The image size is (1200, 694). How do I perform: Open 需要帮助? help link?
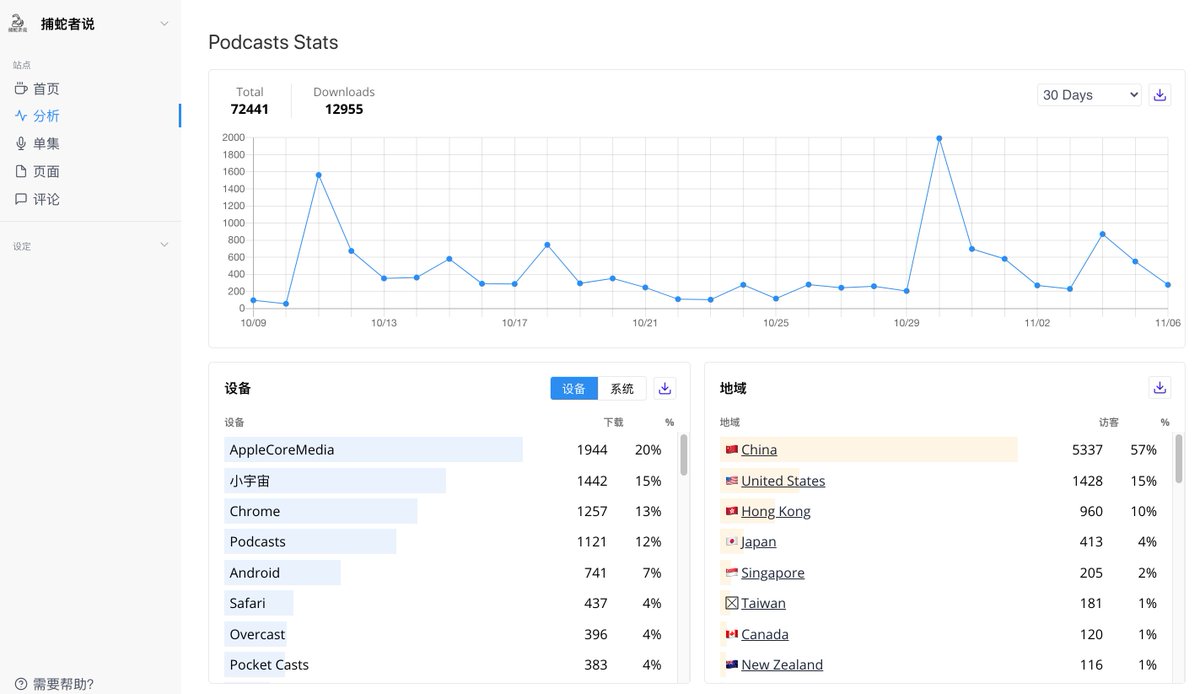pos(63,684)
